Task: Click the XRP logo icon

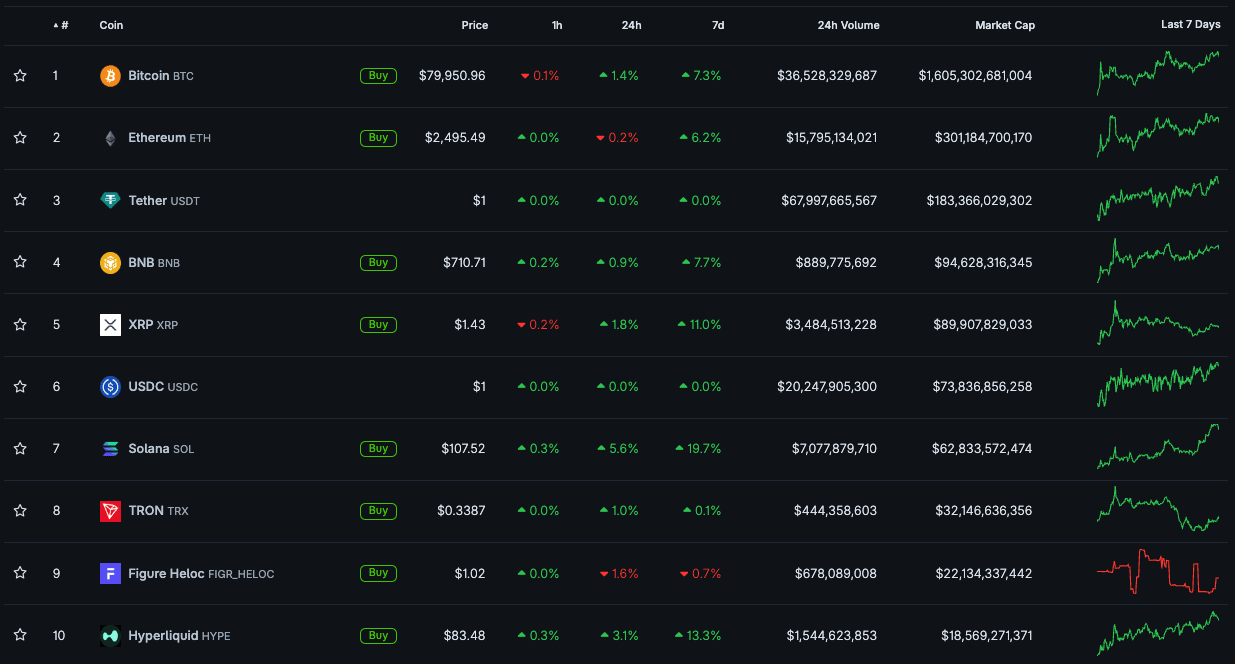Action: (110, 325)
